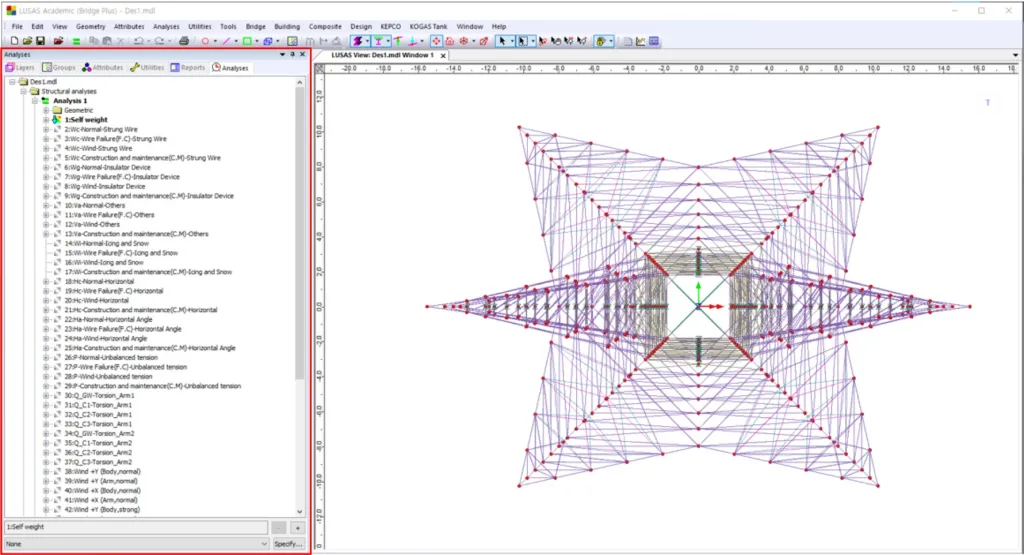This screenshot has height=555, width=1024.
Task: Click the New file toolbar icon
Action: pyautogui.click(x=13, y=41)
